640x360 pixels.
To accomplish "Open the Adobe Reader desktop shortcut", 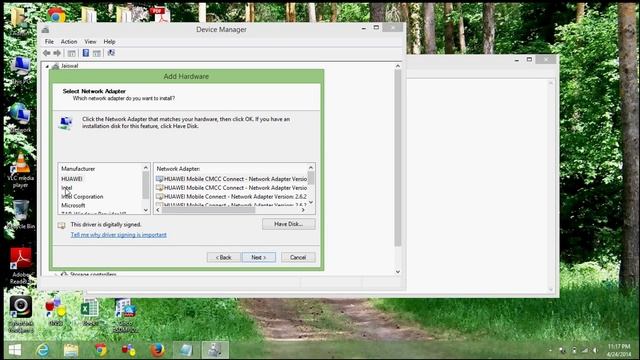I will [x=20, y=265].
